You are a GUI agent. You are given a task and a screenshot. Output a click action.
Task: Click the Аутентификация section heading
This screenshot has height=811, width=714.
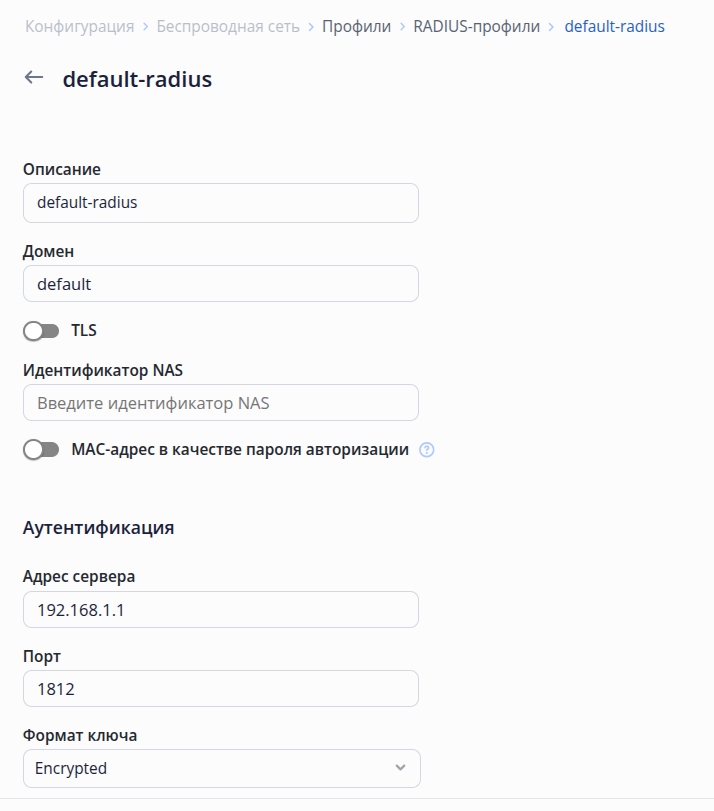coord(98,528)
